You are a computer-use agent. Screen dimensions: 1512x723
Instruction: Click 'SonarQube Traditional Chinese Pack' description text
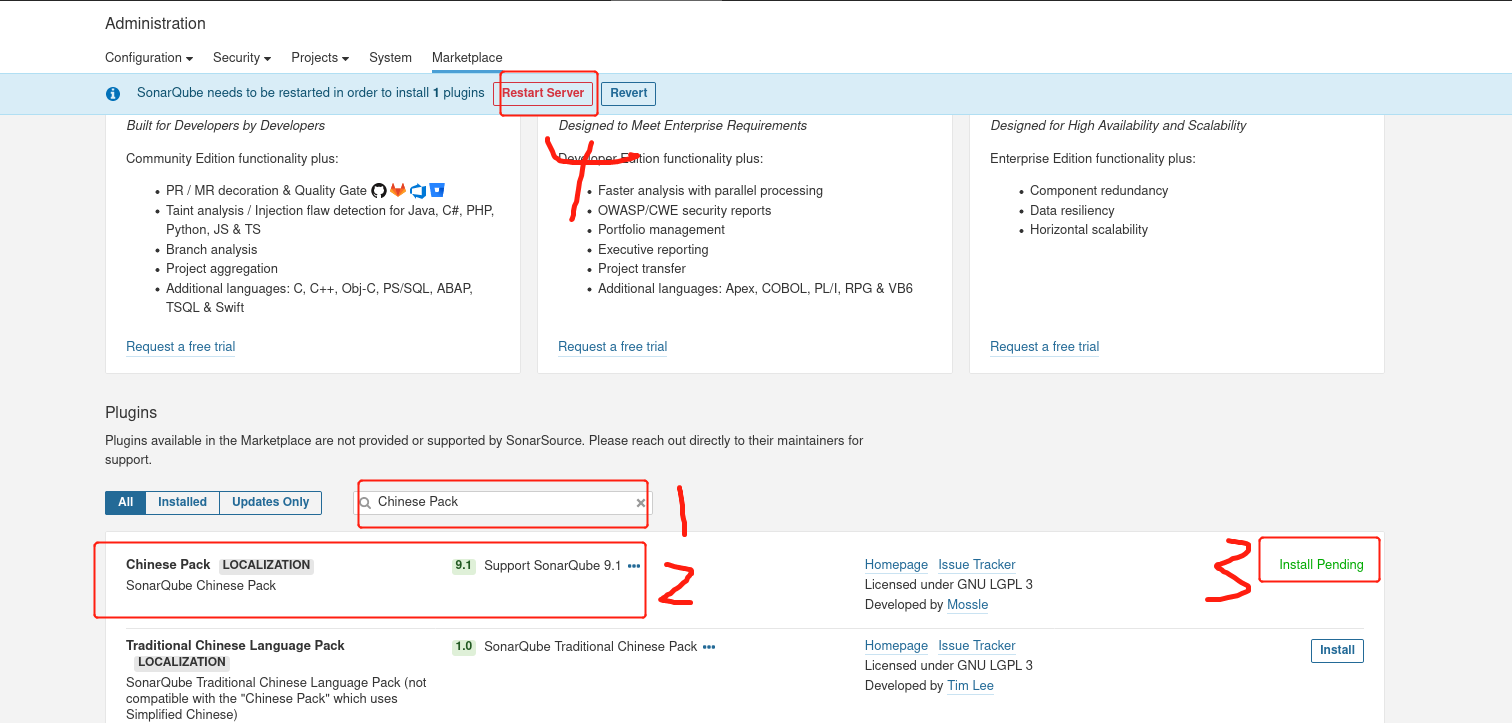click(x=591, y=647)
